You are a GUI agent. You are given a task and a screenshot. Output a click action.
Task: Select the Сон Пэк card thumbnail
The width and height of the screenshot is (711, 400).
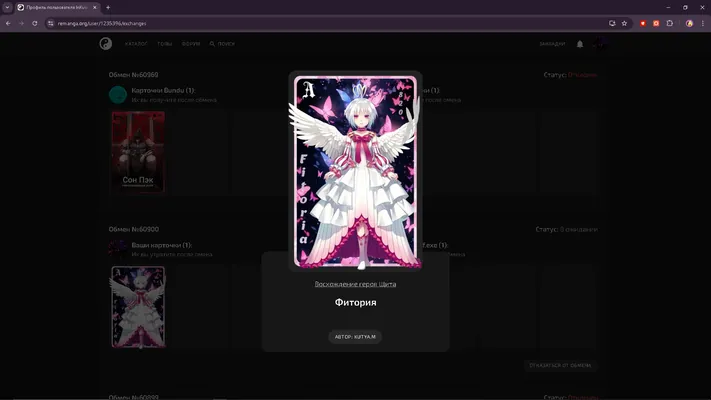tap(138, 152)
